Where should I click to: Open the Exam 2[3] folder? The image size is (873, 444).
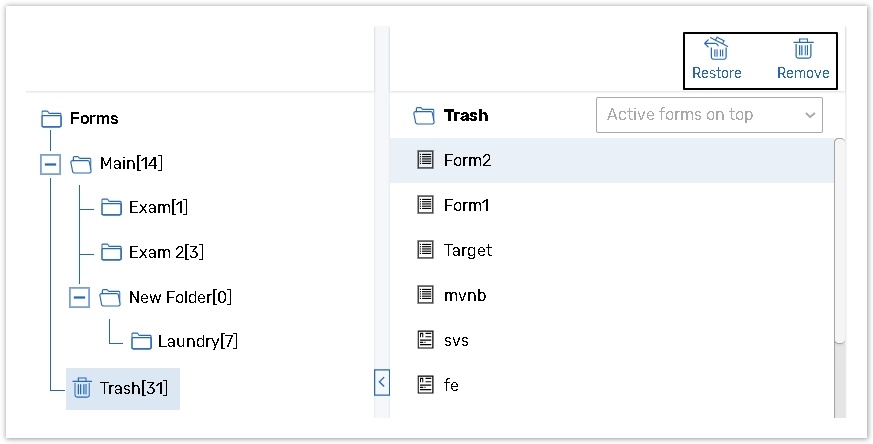(x=165, y=252)
